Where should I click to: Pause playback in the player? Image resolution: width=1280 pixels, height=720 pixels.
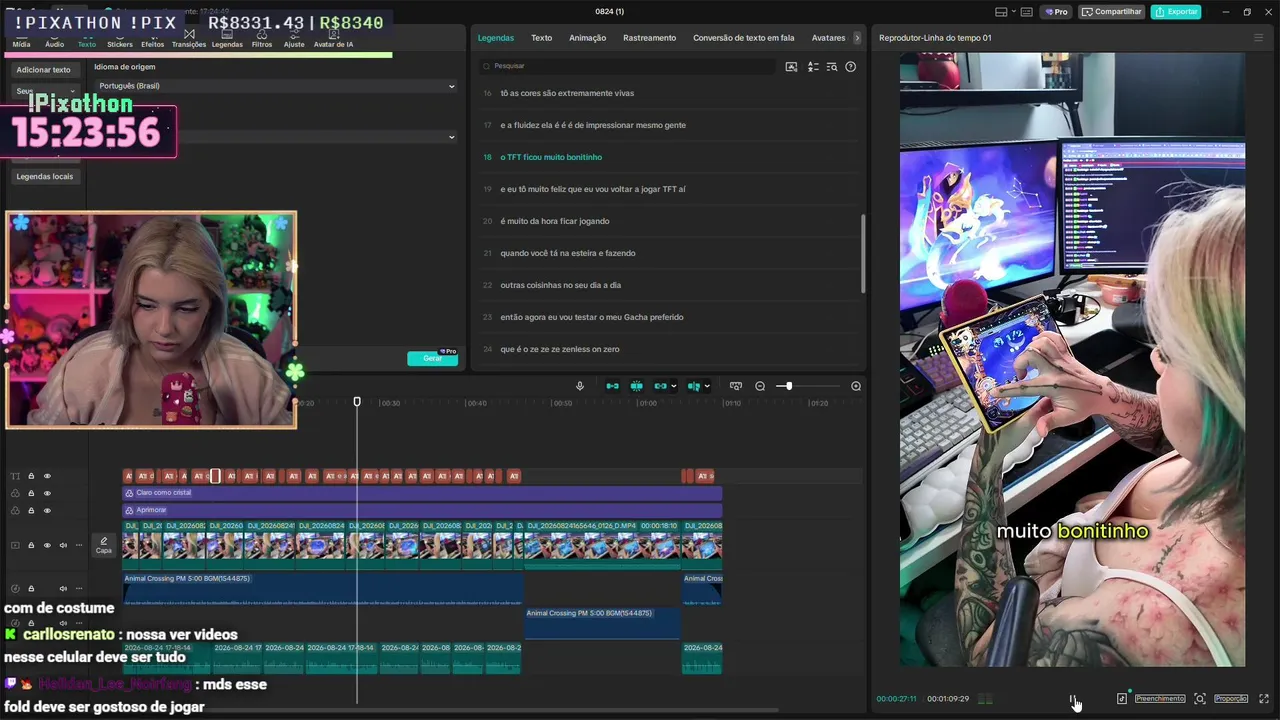tap(1072, 699)
